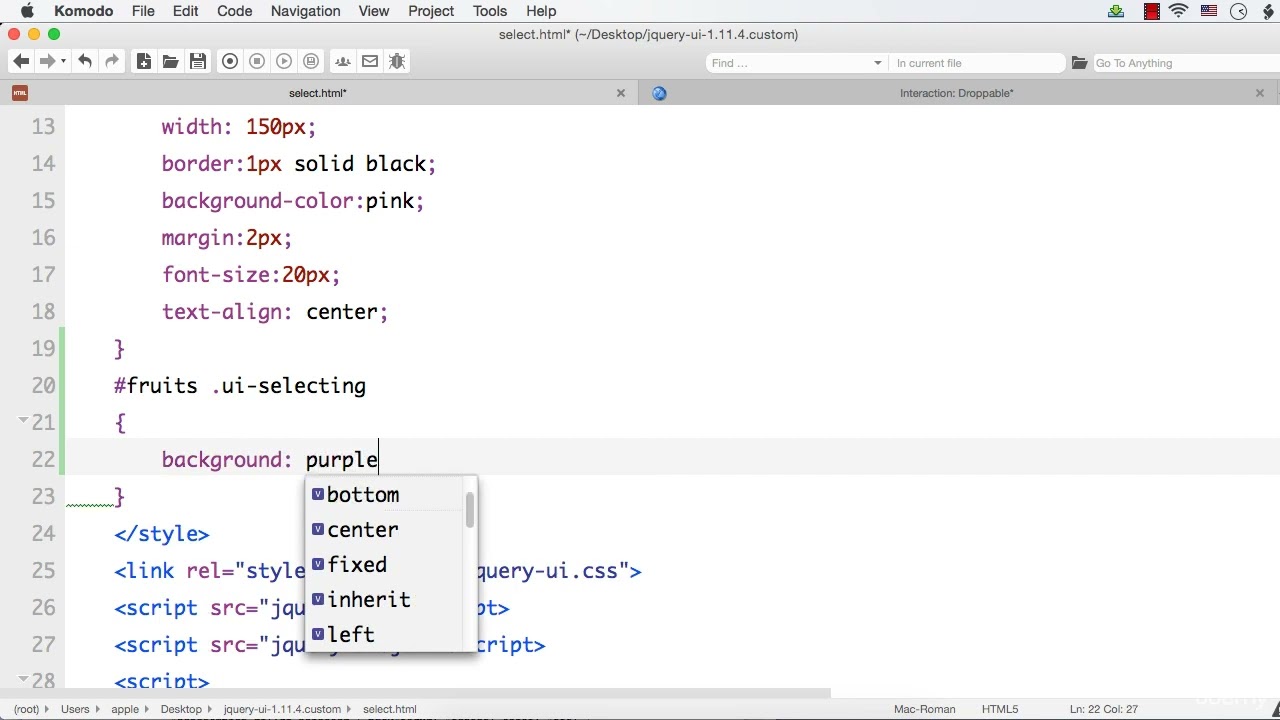Click the Users breadcrumb
This screenshot has height=720, width=1280.
coord(75,709)
